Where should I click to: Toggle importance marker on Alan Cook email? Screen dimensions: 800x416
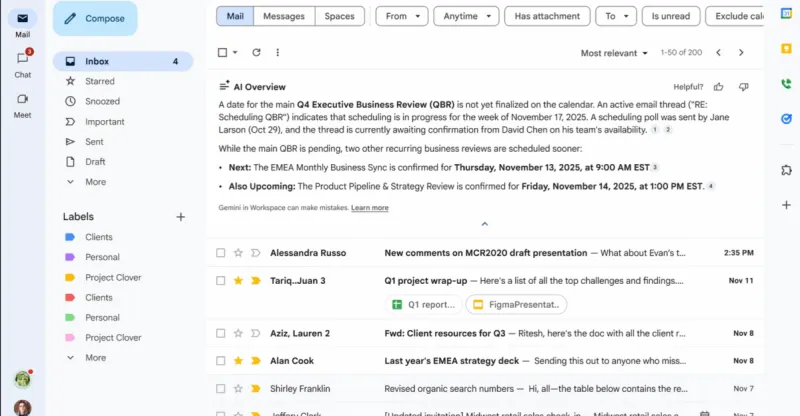256,361
